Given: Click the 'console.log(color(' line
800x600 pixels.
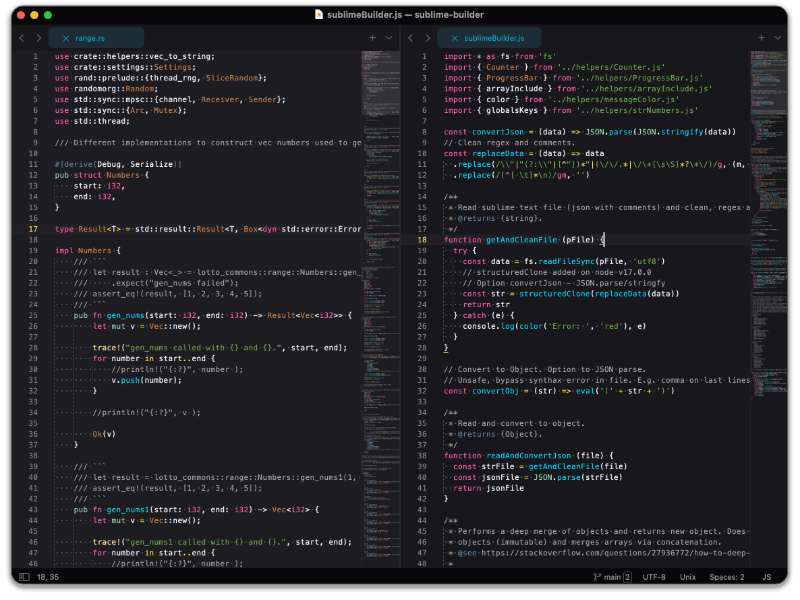Looking at the screenshot, I should [x=554, y=326].
